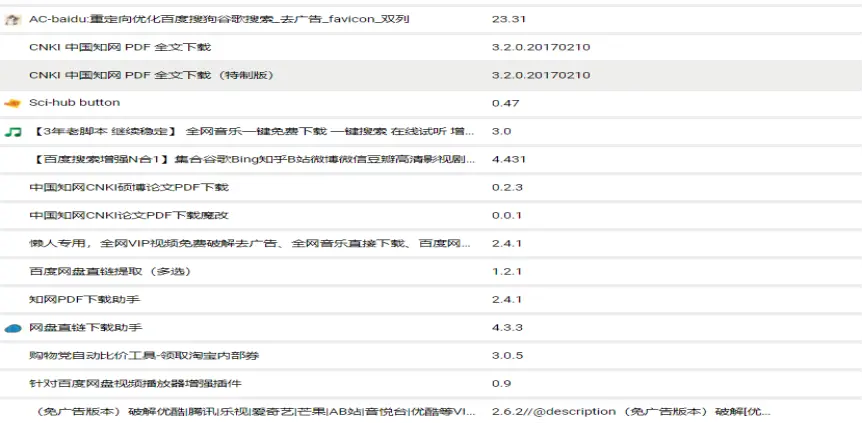Click version 0.2.3 of 硕博论文PDF下载
Viewport: 863px width, 424px height.
coord(507,188)
